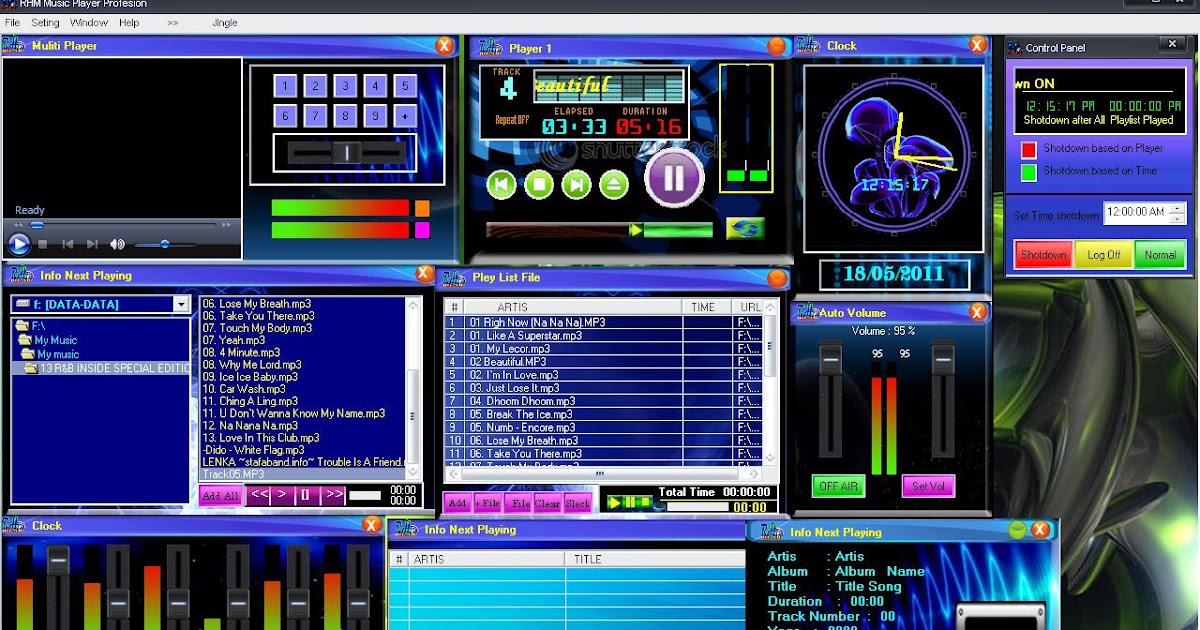
Task: Select 'Shotdown based on Player' red option
Action: (x=1028, y=149)
